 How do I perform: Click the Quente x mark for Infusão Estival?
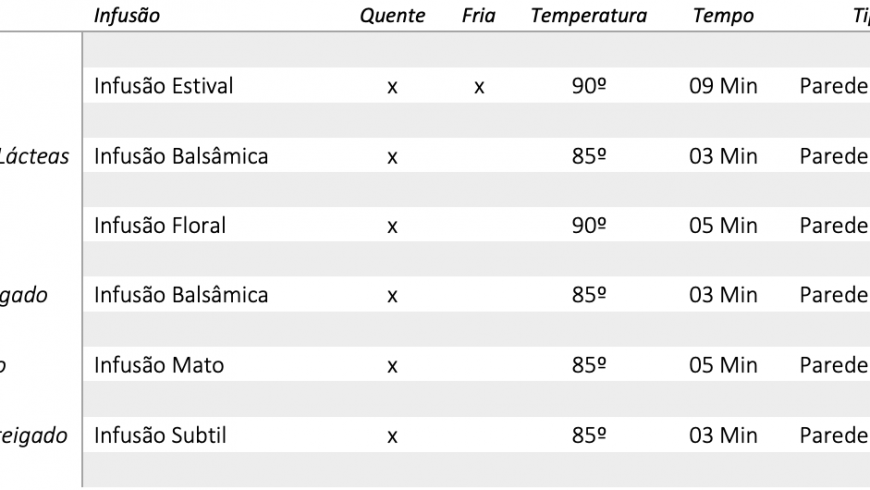click(x=392, y=87)
